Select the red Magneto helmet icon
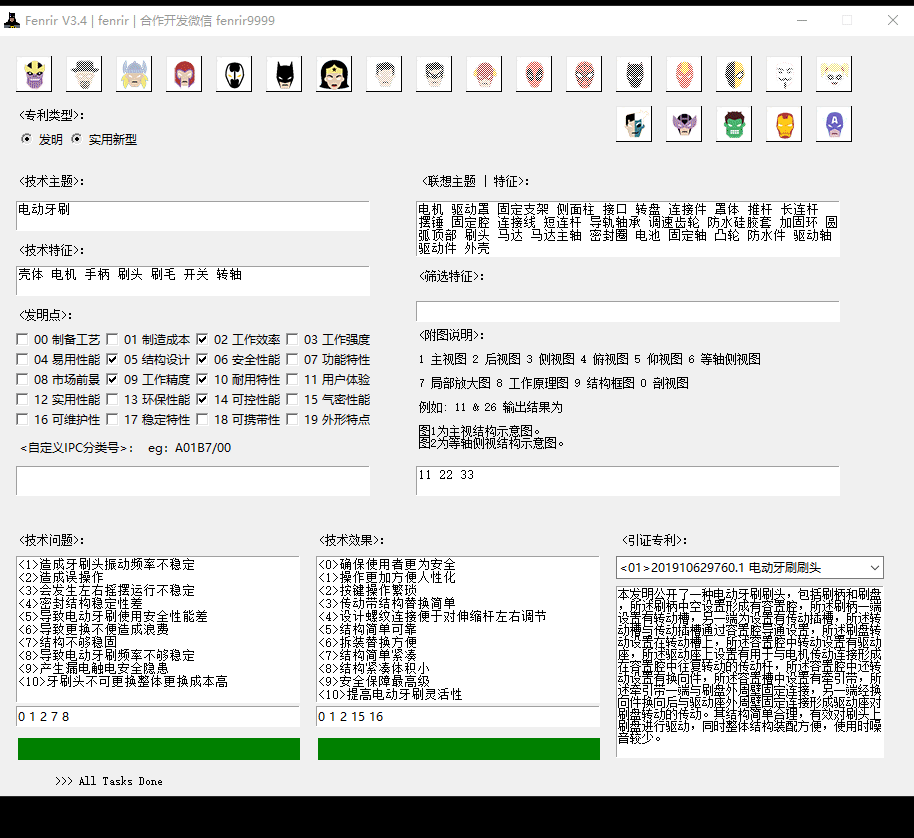Screen dimensions: 914x838 coord(184,73)
